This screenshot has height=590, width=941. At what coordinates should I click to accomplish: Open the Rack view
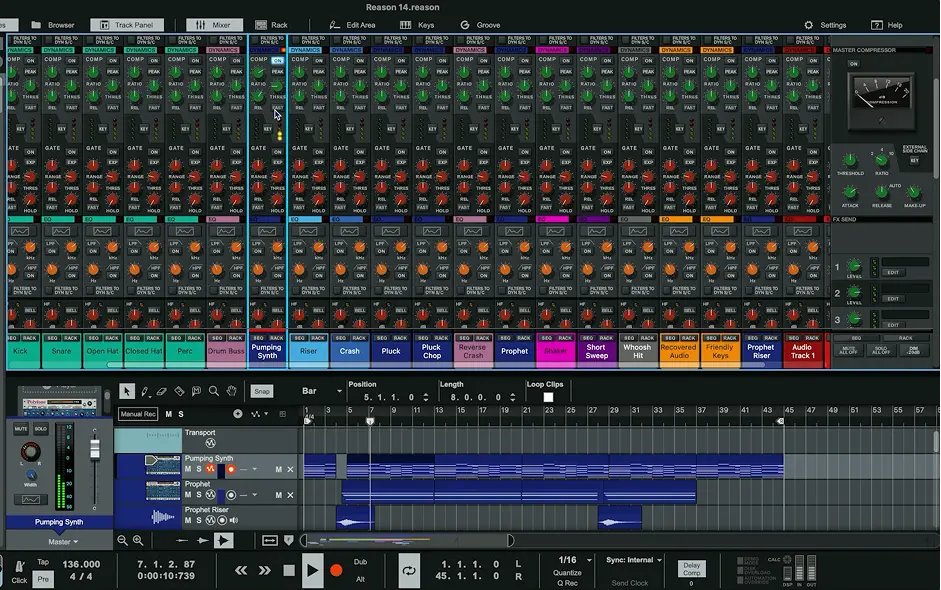coord(271,25)
